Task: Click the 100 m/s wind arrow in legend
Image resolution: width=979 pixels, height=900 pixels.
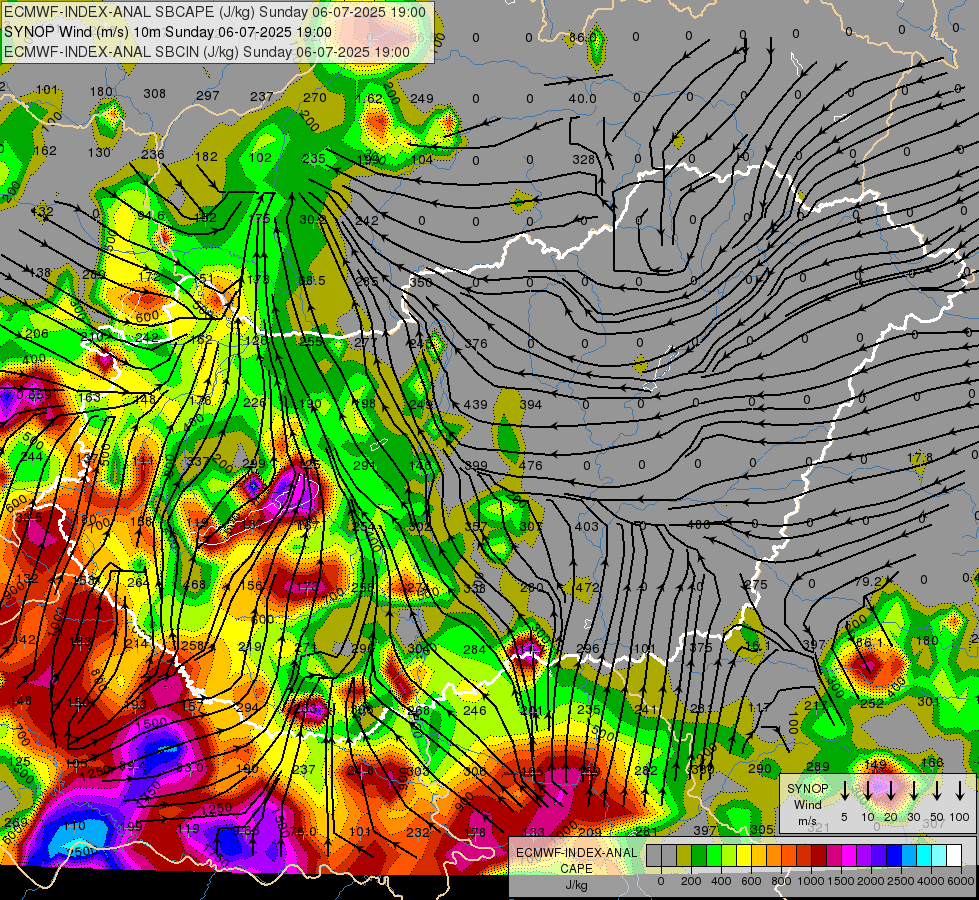Action: click(960, 791)
